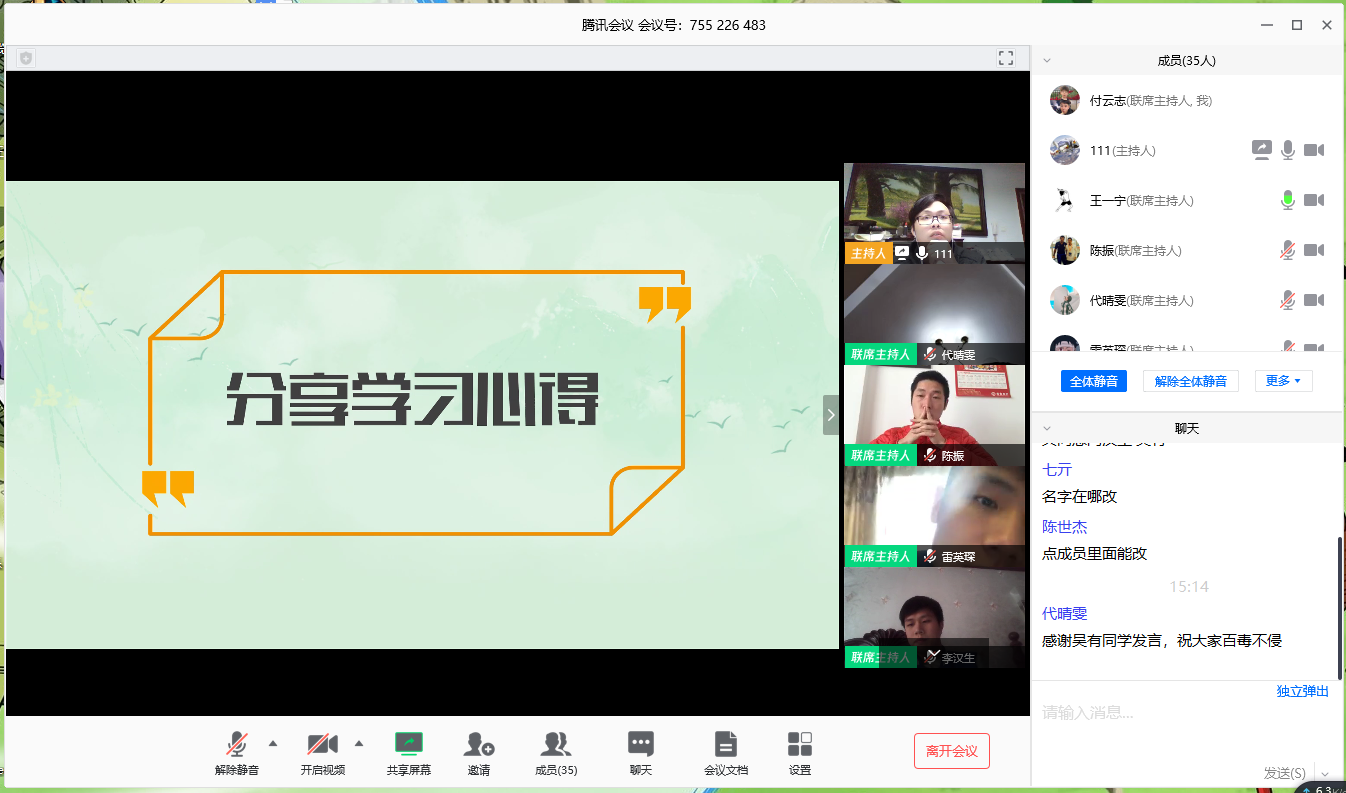1346x793 pixels.
Task: Click screen-share icon in member 111 row
Action: 1262,150
